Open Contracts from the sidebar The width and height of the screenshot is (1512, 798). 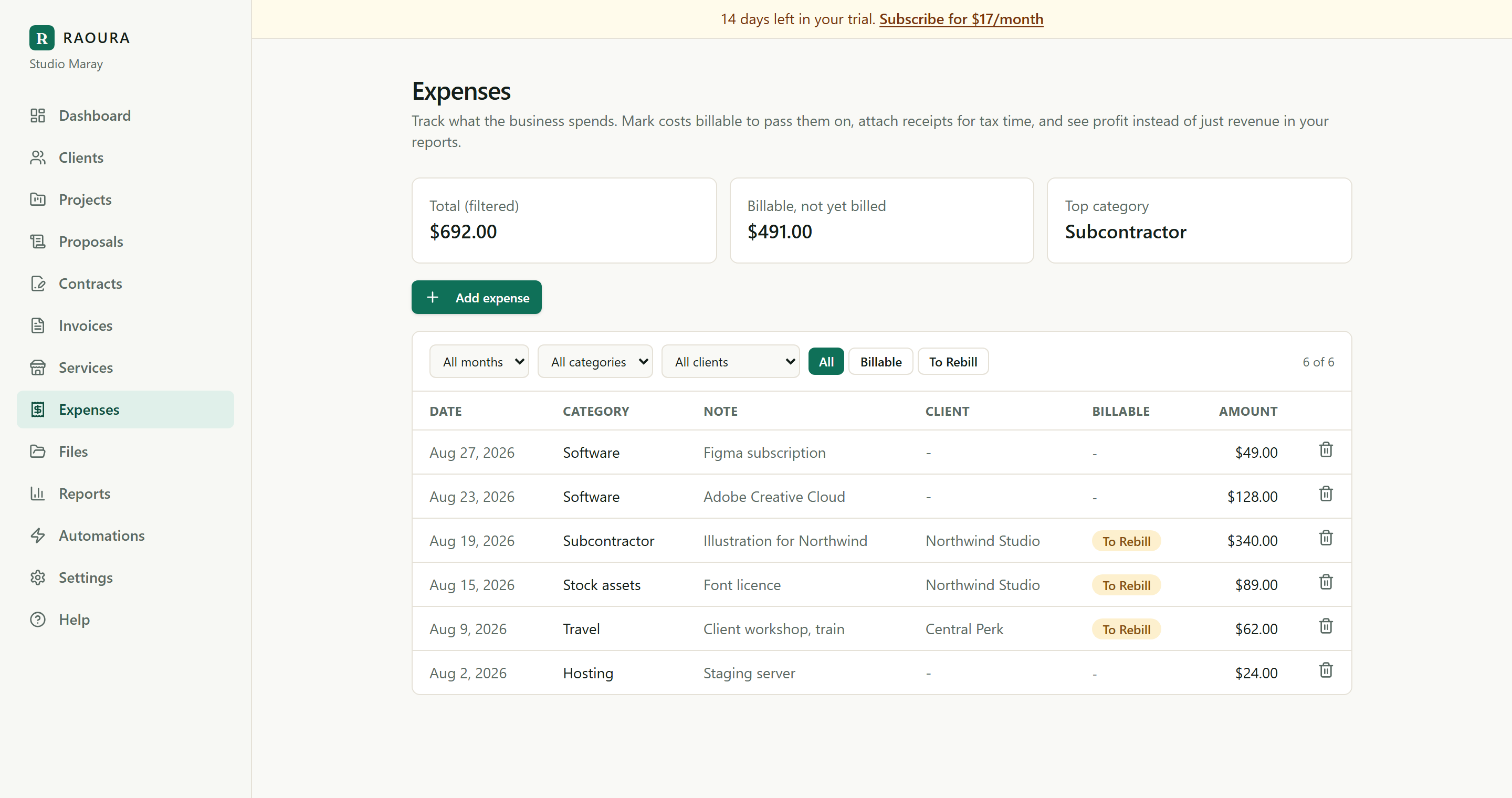[125, 283]
